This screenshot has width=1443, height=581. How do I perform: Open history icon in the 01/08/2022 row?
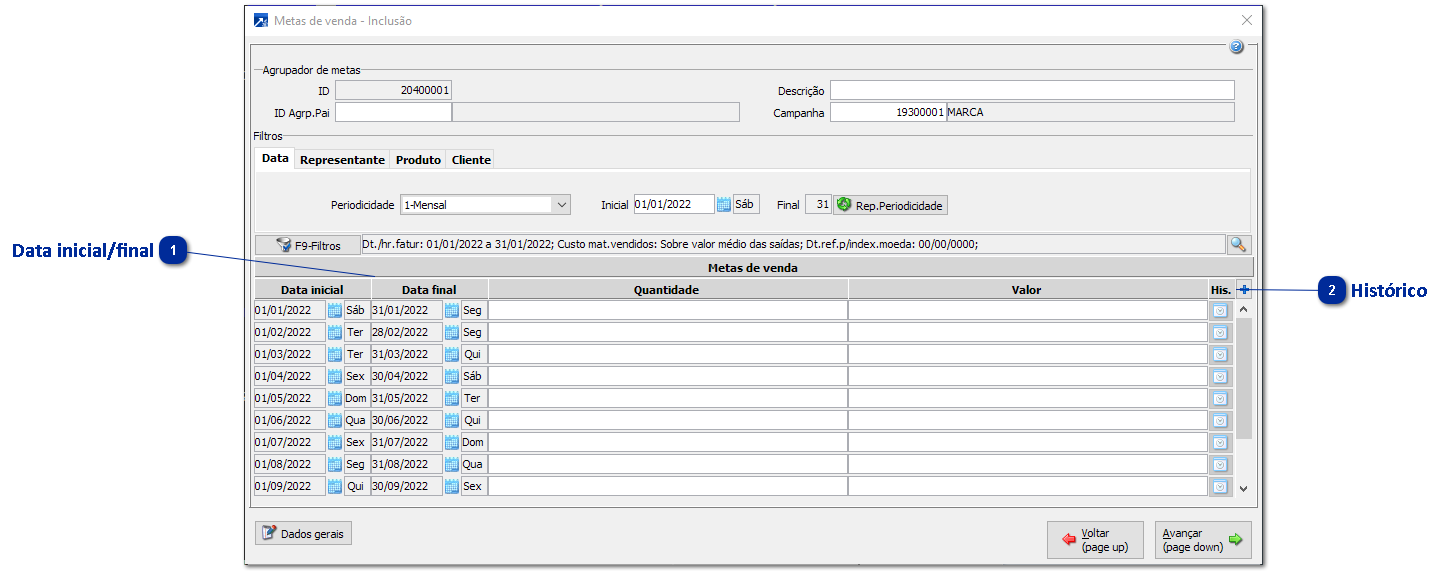[1220, 465]
